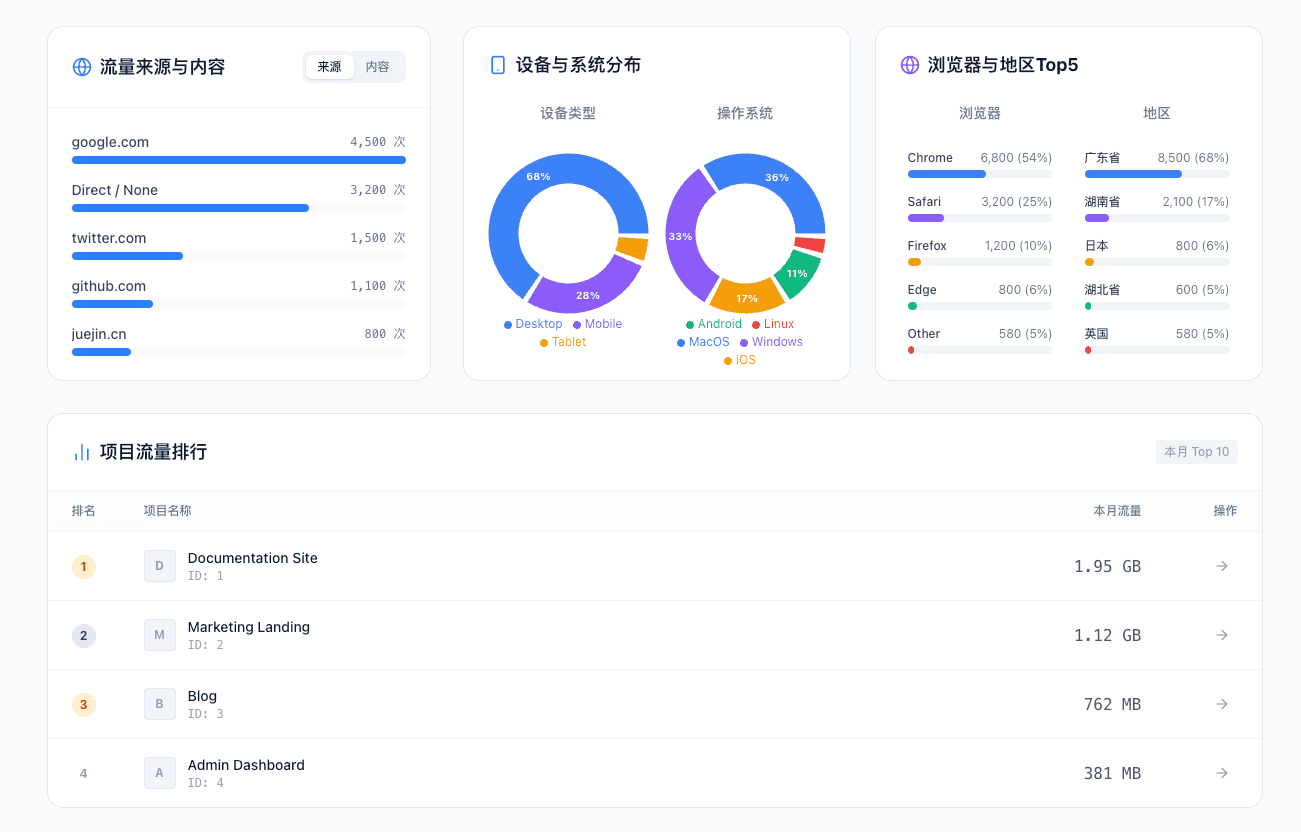Click the arrow icon on Documentation Site row

(x=1221, y=565)
